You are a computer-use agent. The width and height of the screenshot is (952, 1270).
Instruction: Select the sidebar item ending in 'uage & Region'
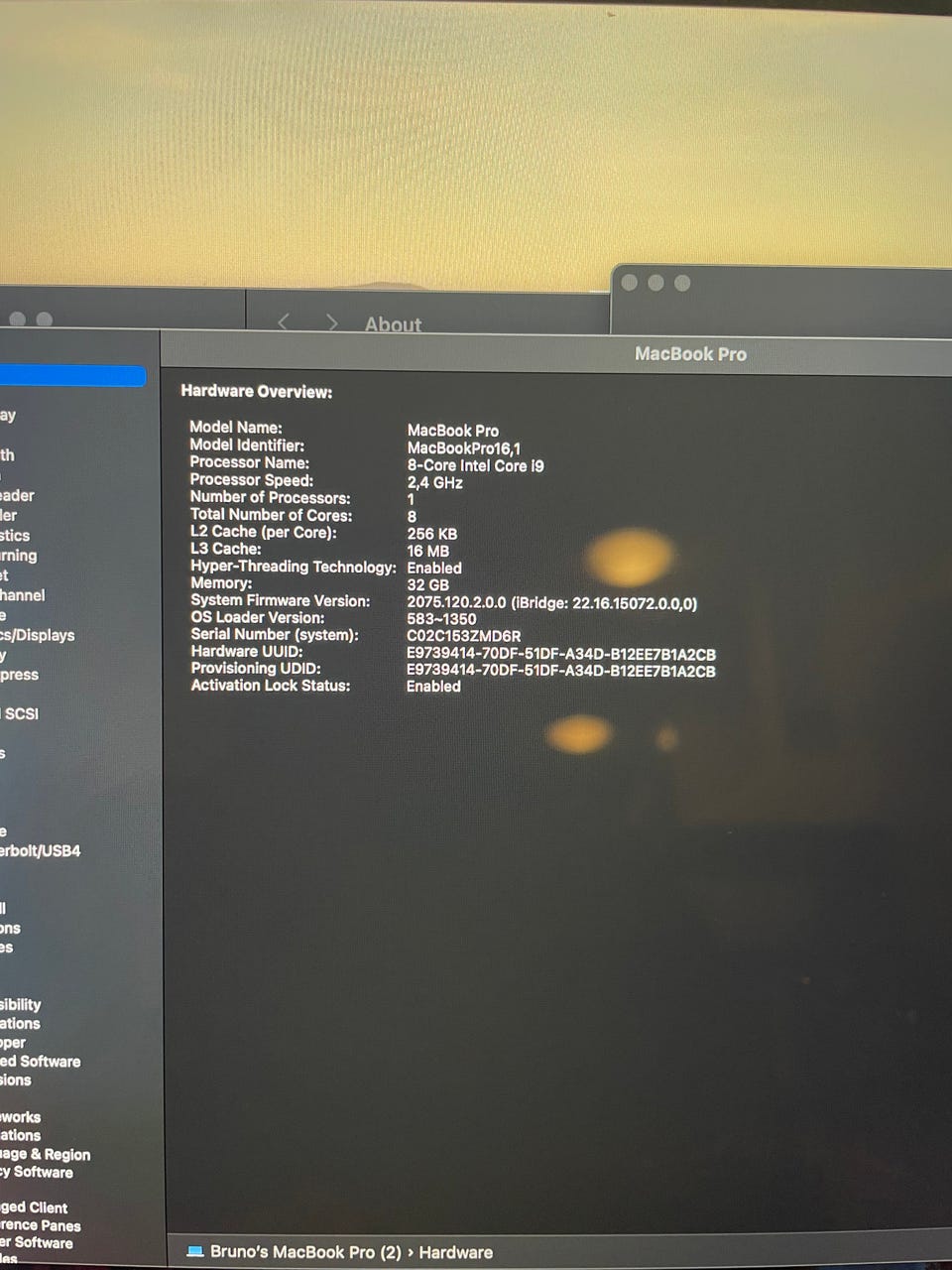(x=46, y=1154)
